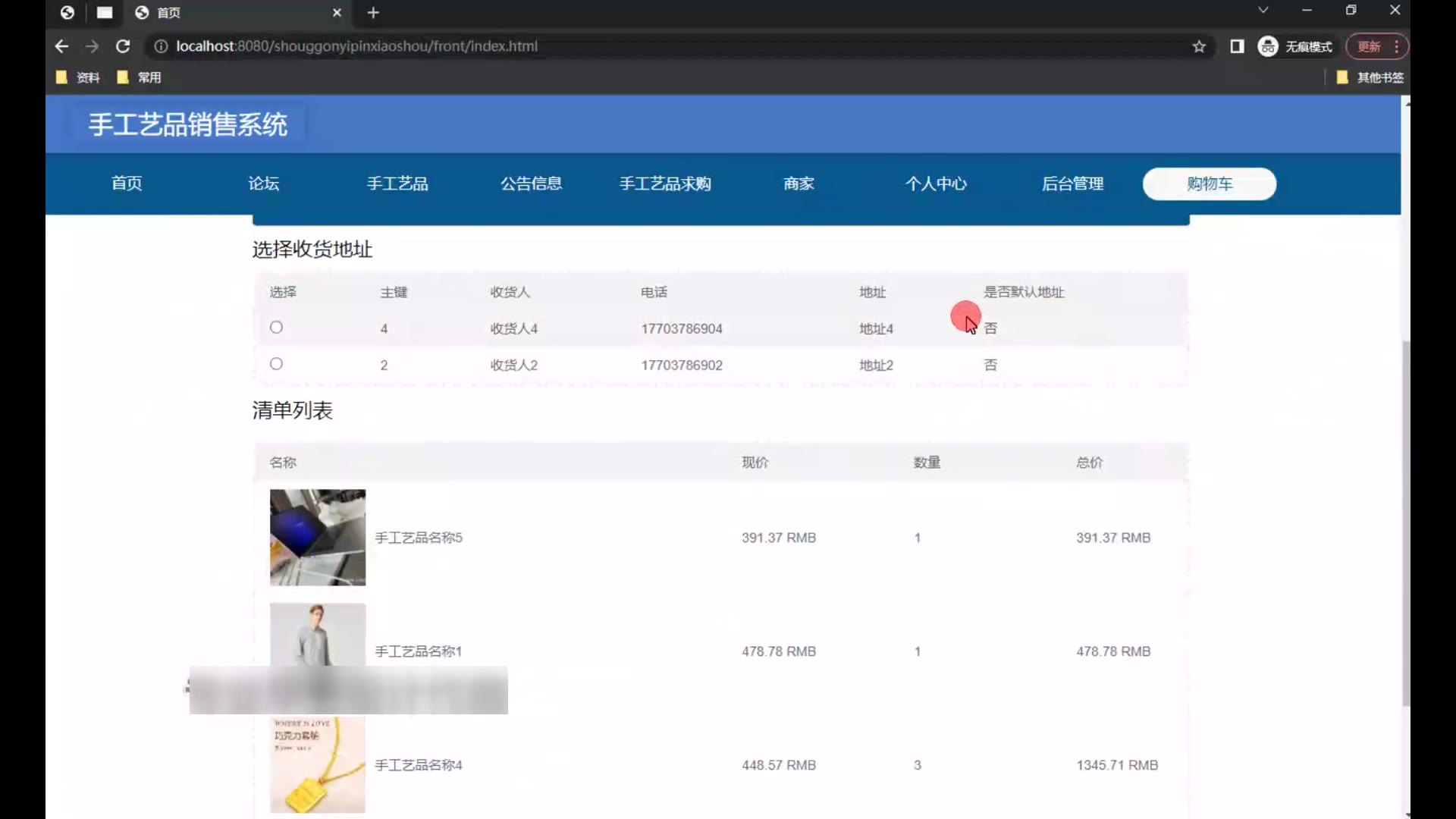Reload the page with refresh icon
1456x819 pixels.
tap(122, 46)
